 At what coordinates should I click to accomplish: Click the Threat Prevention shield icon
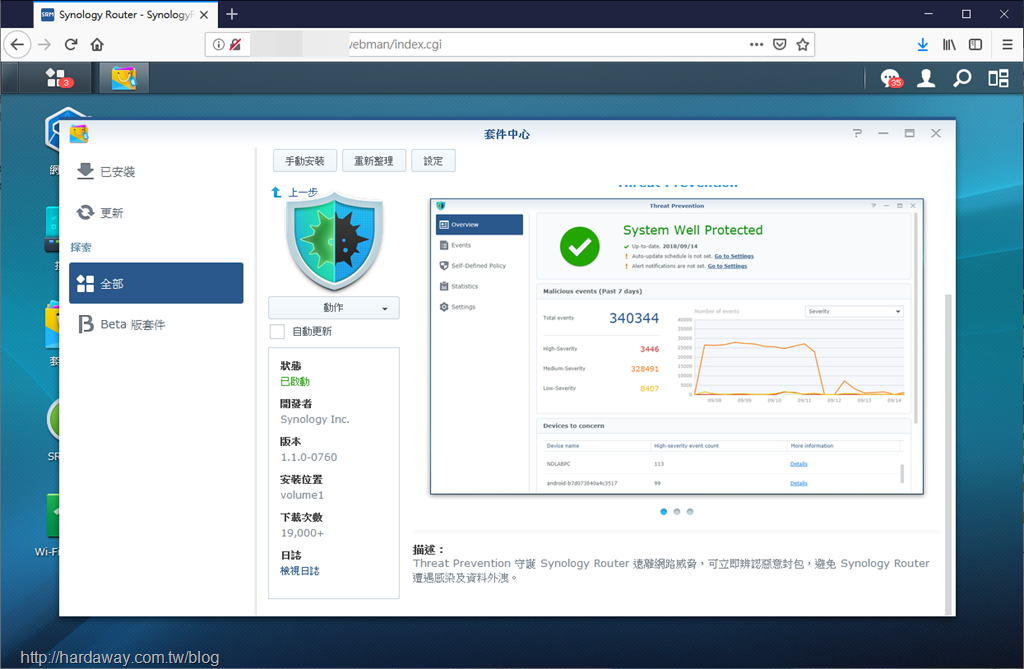pos(334,242)
